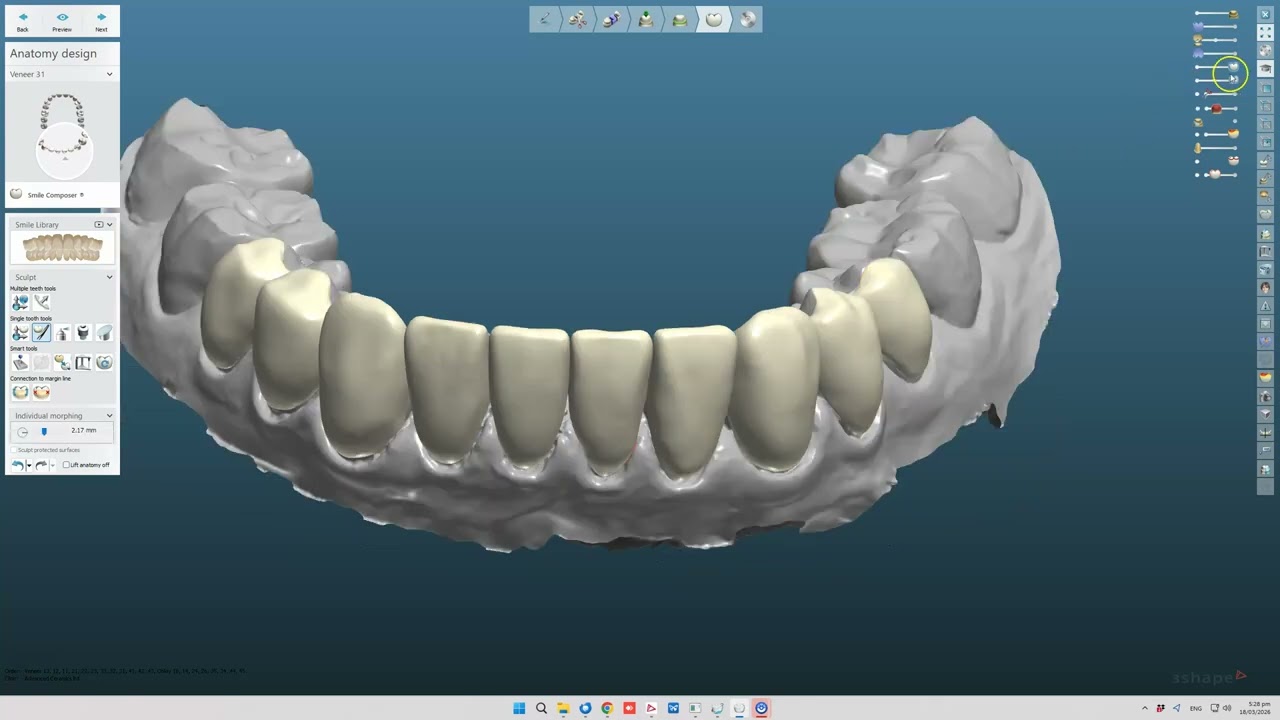Image resolution: width=1280 pixels, height=720 pixels.
Task: Open the graduation cap training icon
Action: click(1265, 68)
